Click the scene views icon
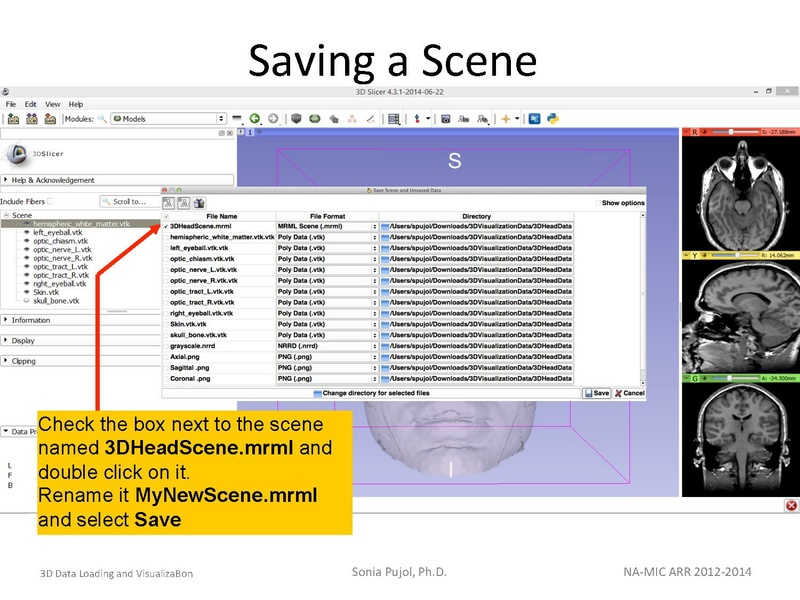The image size is (800, 600). (x=464, y=119)
